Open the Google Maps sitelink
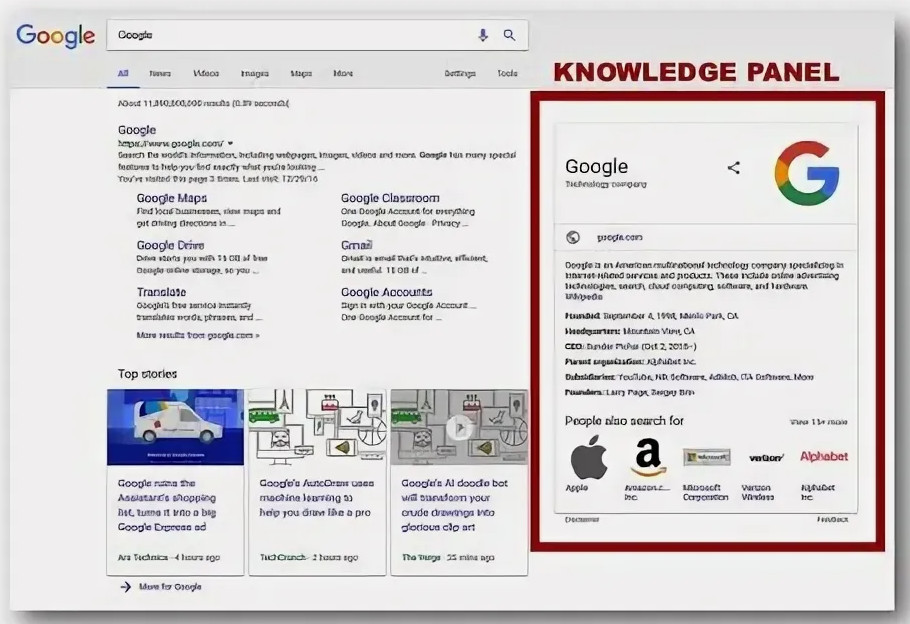910x624 pixels. click(172, 199)
